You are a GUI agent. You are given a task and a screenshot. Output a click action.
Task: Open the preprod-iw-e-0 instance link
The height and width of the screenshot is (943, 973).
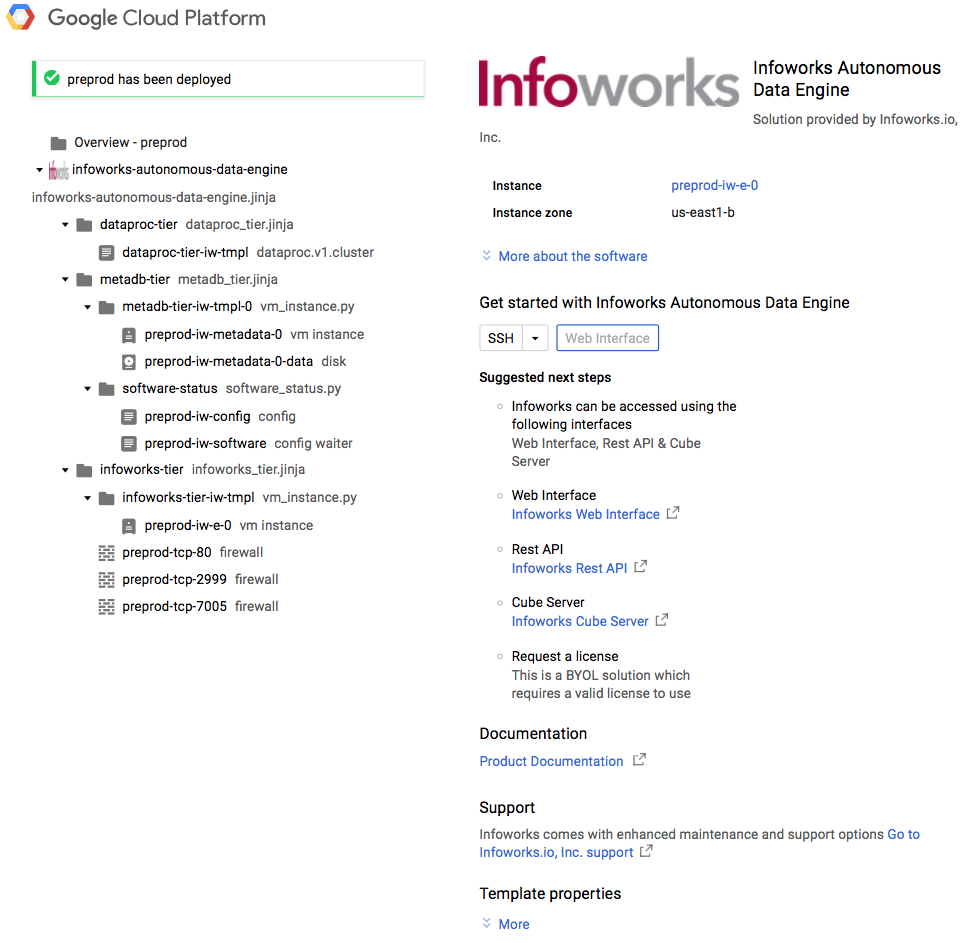pos(714,185)
